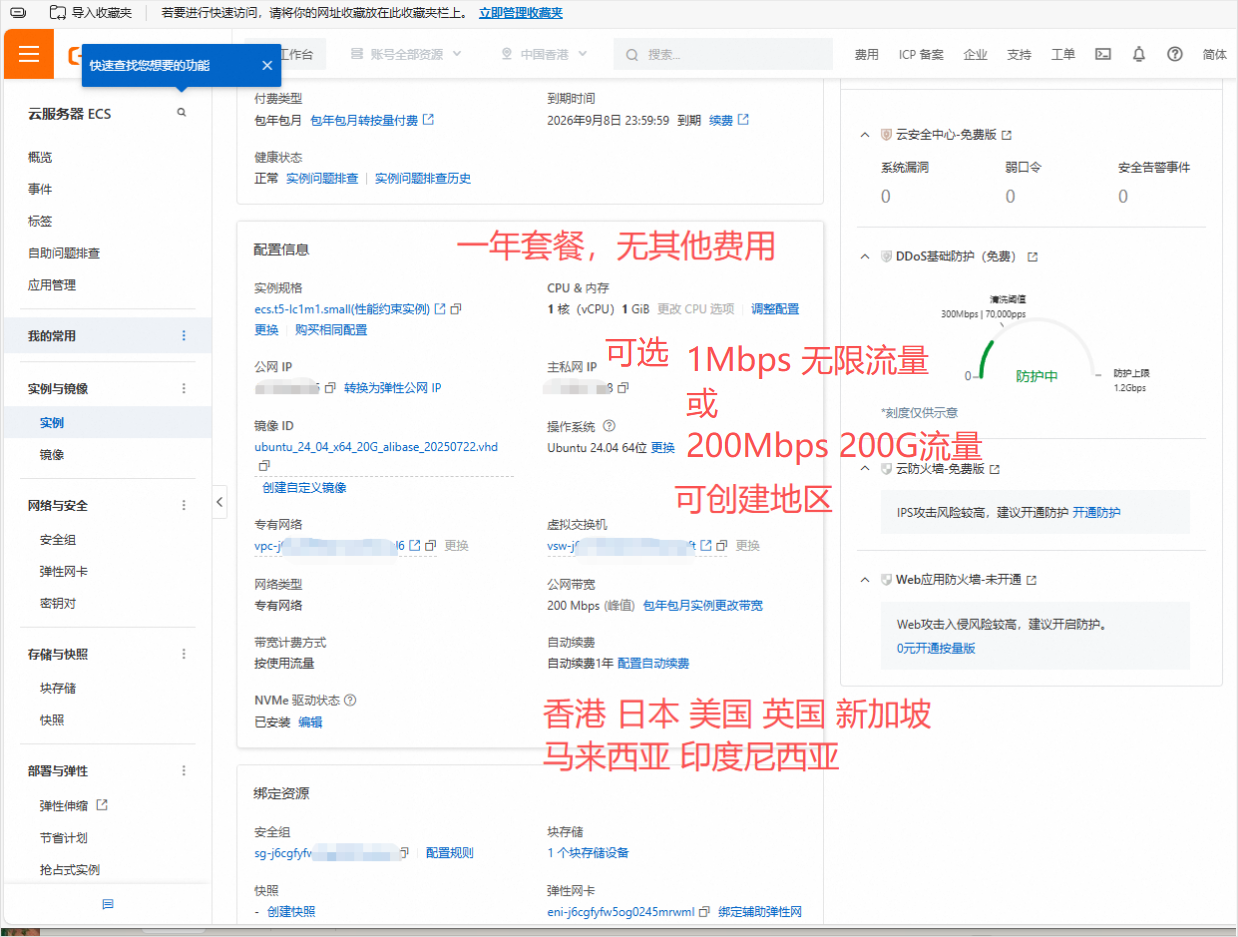Open the orange hamburger menu
The width and height of the screenshot is (1238, 937).
(28, 54)
